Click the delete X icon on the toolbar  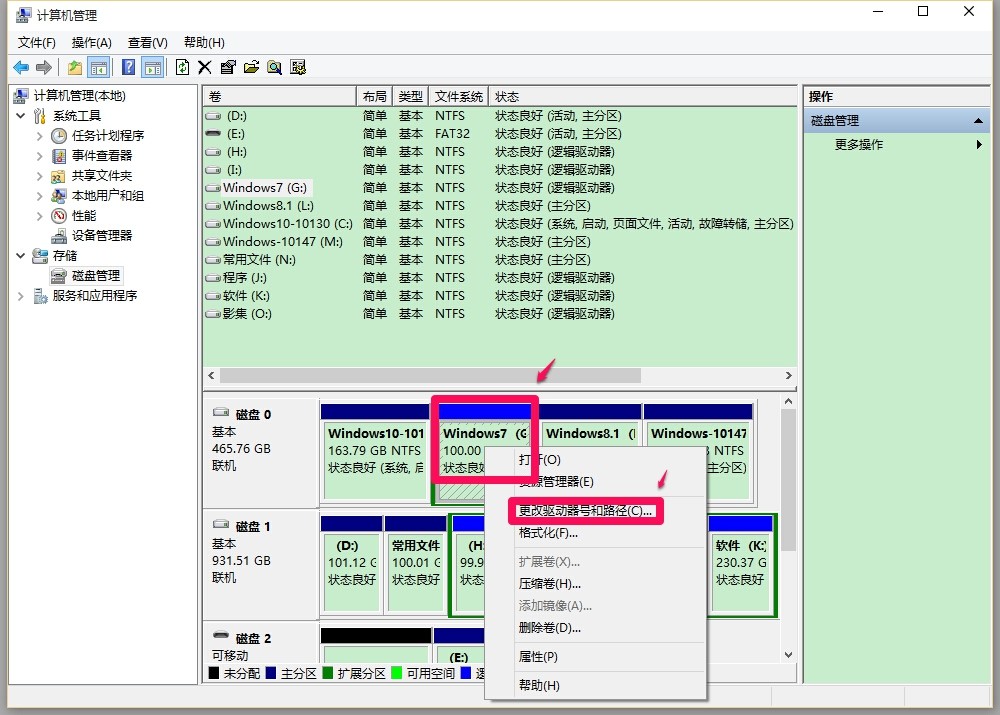click(x=206, y=67)
